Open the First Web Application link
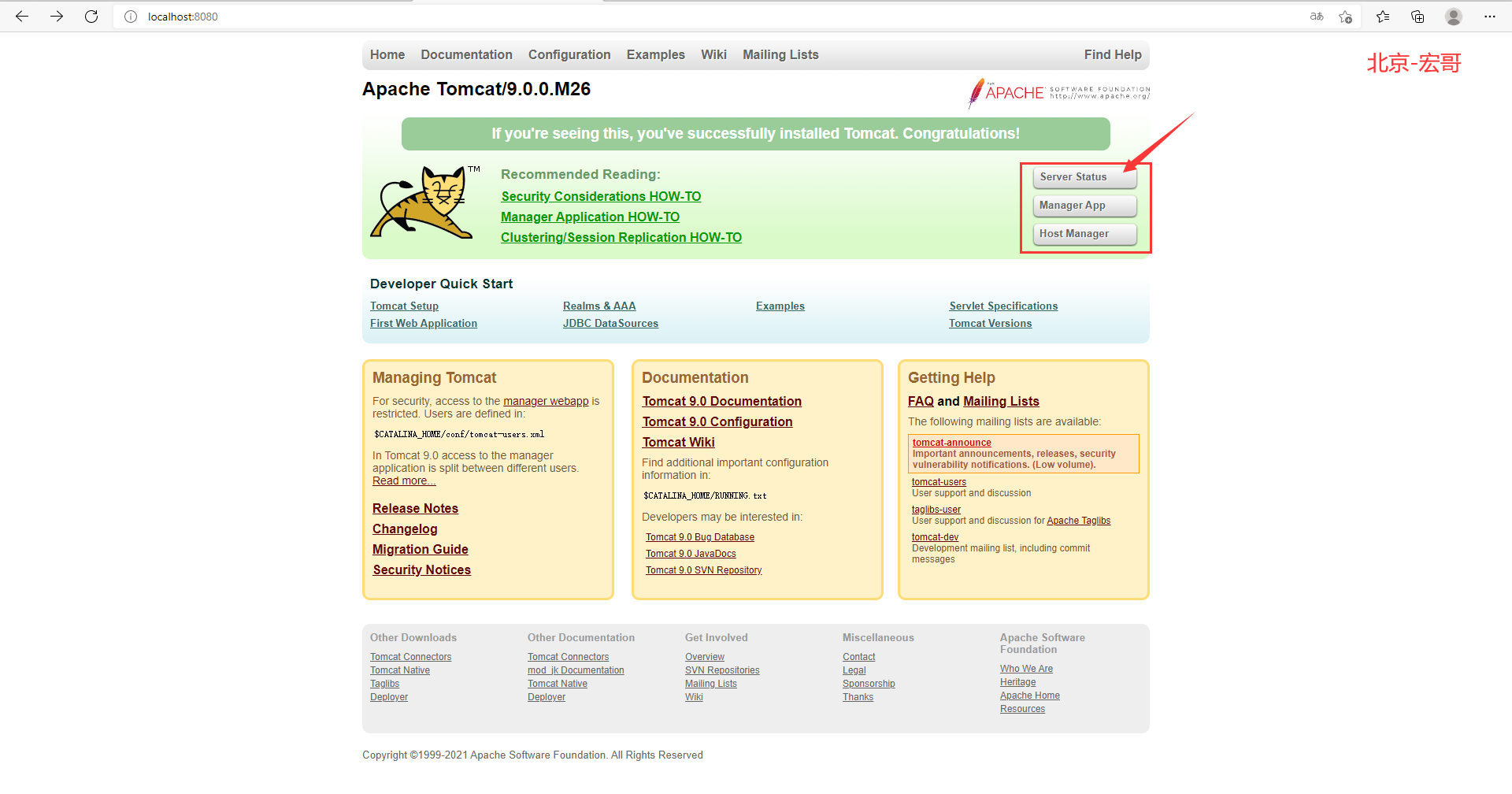The image size is (1512, 794). pyautogui.click(x=424, y=324)
